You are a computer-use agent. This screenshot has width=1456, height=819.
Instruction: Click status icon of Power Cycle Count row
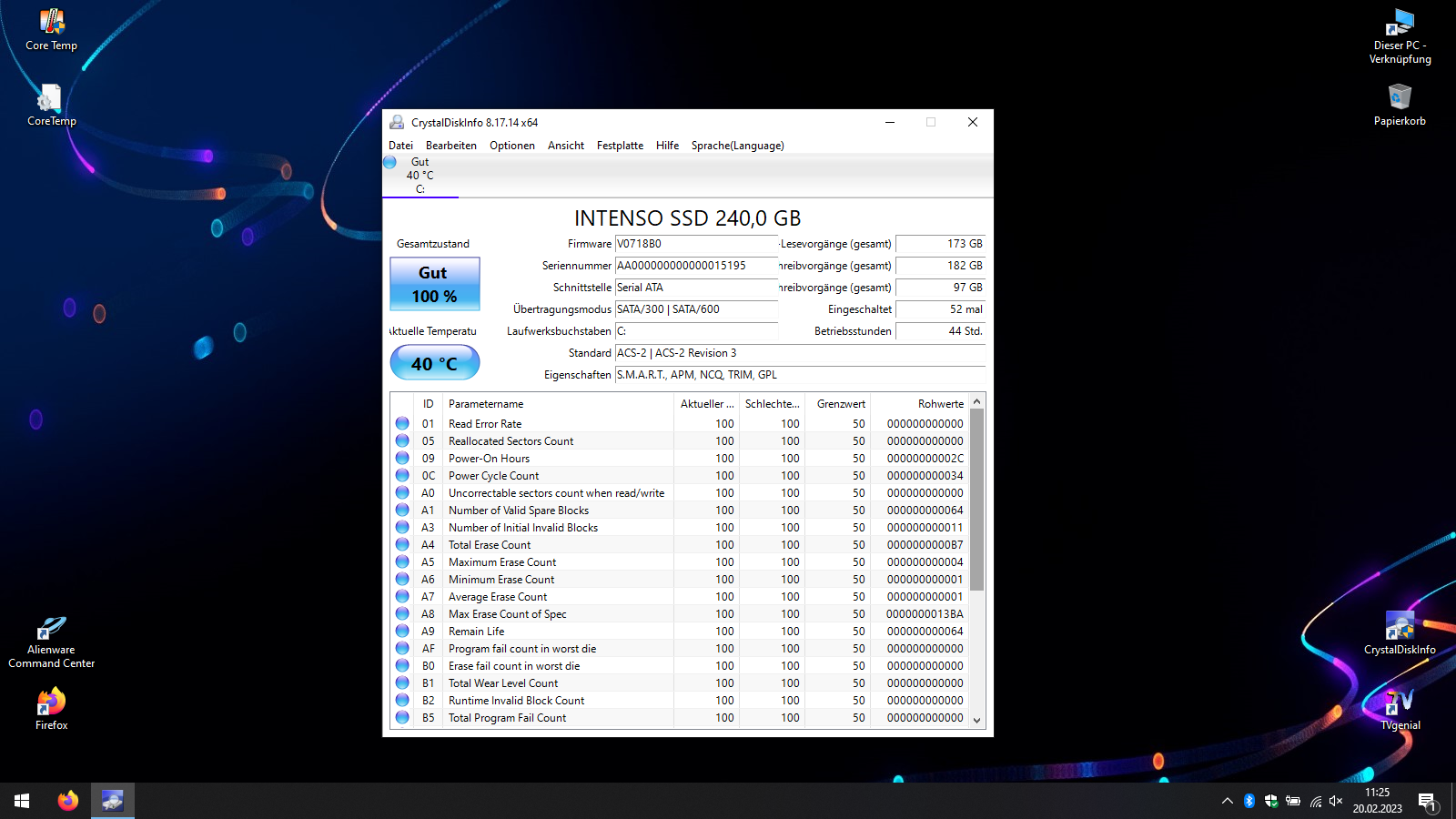click(402, 475)
